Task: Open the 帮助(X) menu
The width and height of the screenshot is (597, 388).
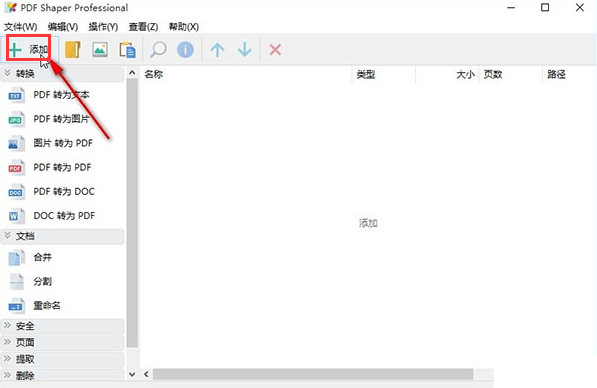Action: click(184, 27)
